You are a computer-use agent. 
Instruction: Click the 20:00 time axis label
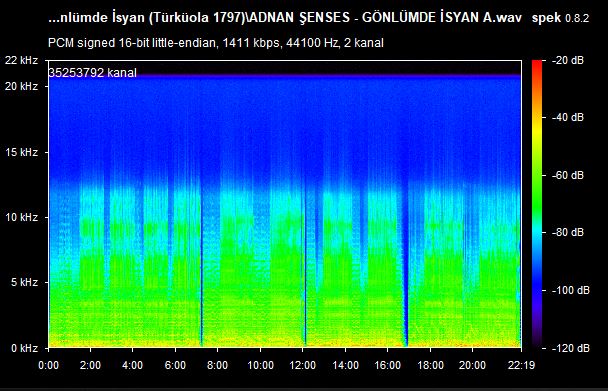pos(473,365)
